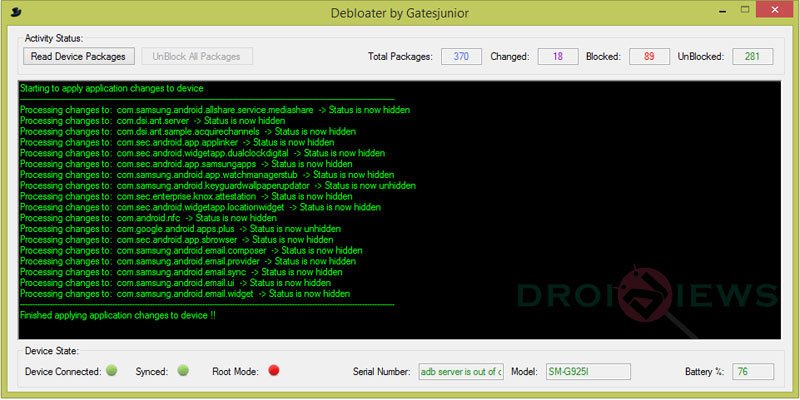Click log line for samsung.android.email.provider
The width and height of the screenshot is (800, 400).
[188, 261]
